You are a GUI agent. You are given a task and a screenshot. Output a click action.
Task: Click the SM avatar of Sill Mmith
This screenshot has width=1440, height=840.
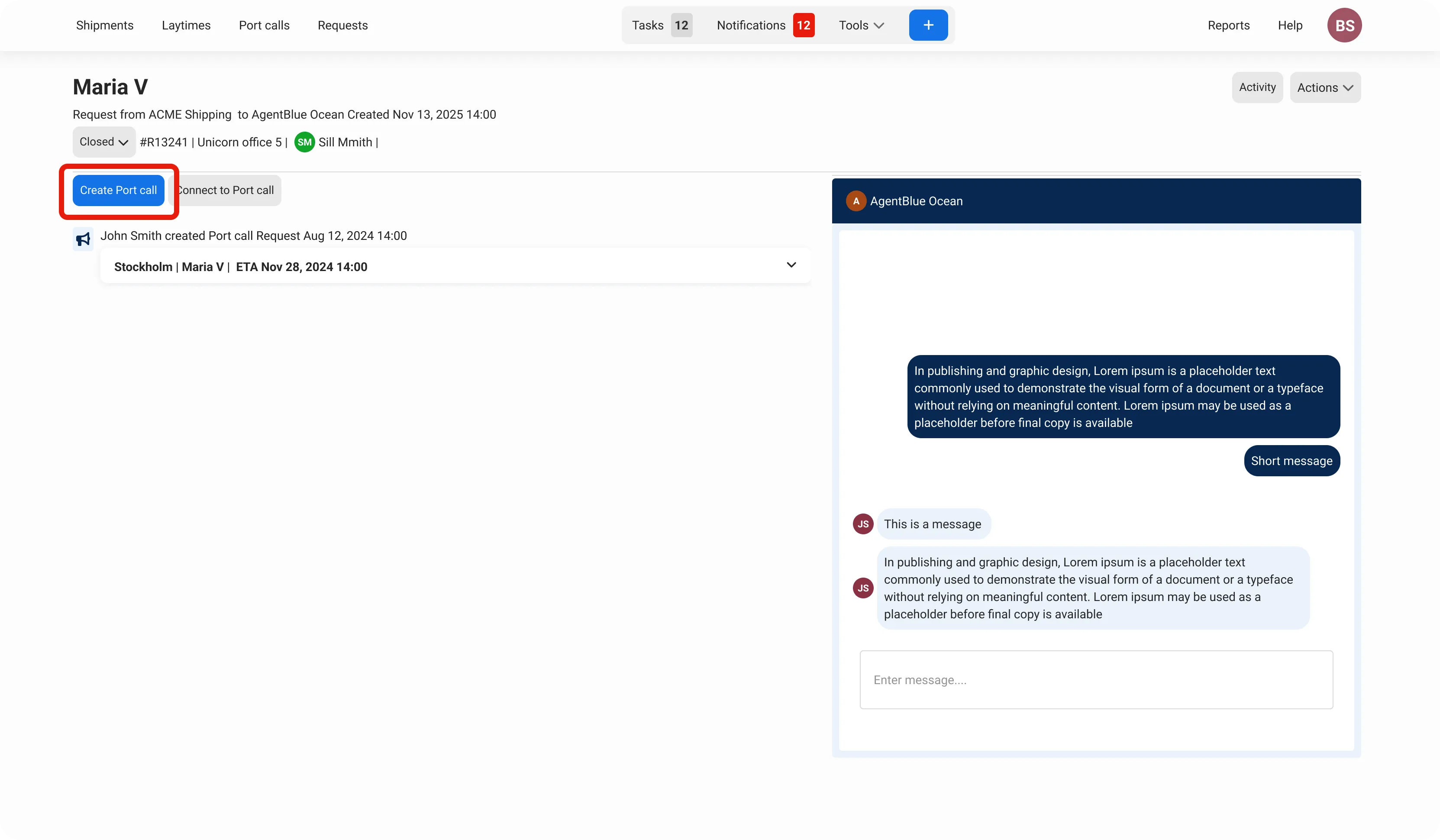(x=304, y=142)
